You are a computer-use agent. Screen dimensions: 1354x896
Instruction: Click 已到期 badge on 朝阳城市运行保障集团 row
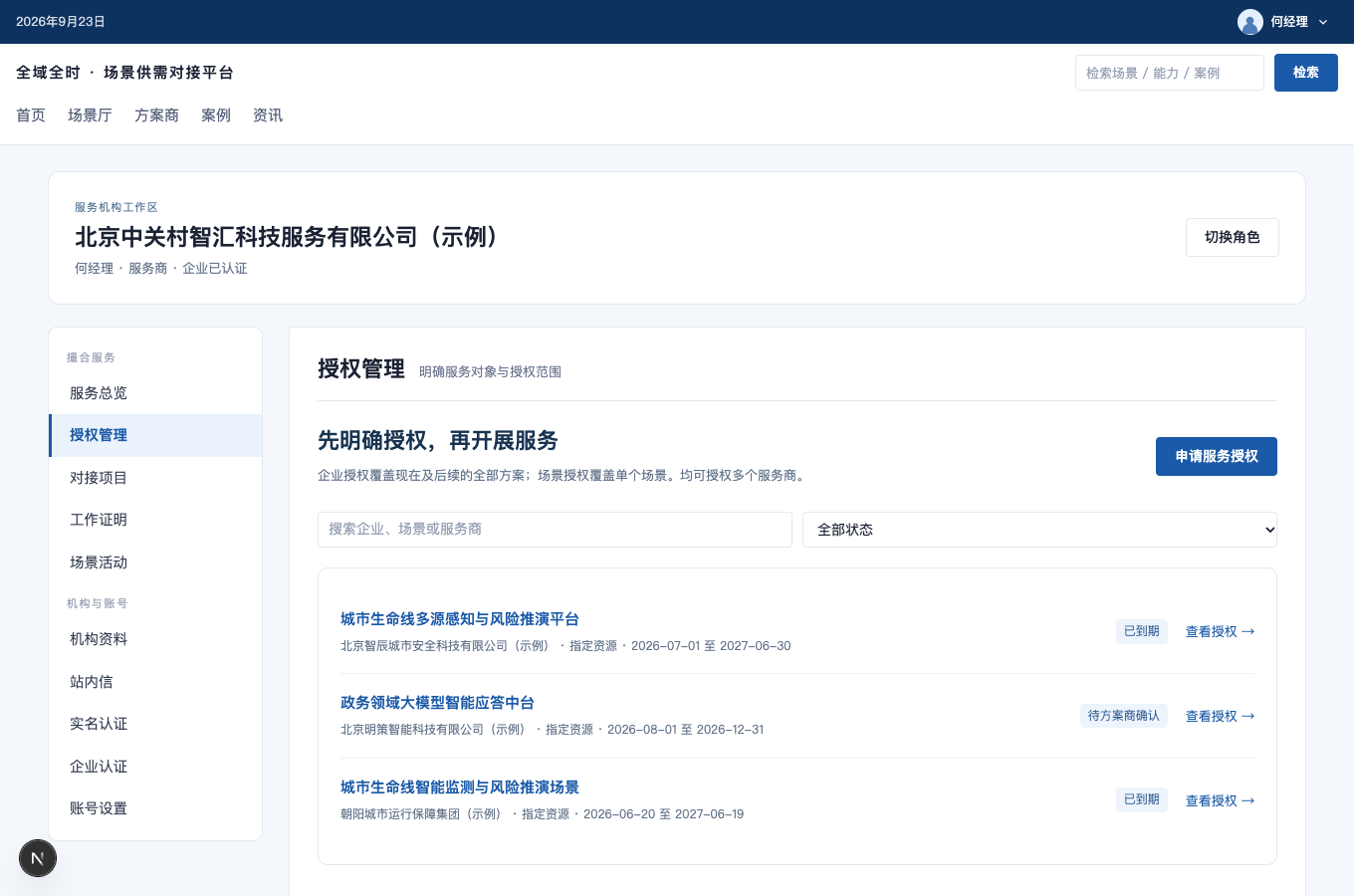click(1141, 799)
